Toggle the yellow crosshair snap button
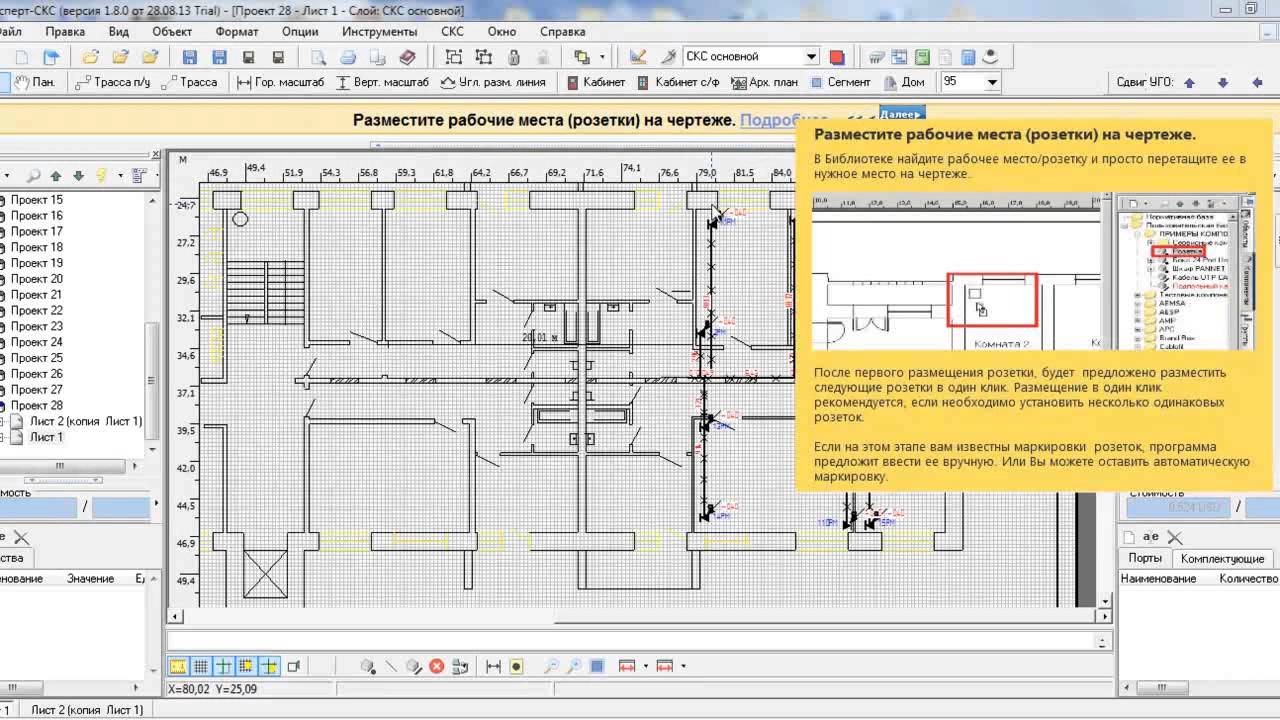Image resolution: width=1280 pixels, height=720 pixels. point(269,666)
